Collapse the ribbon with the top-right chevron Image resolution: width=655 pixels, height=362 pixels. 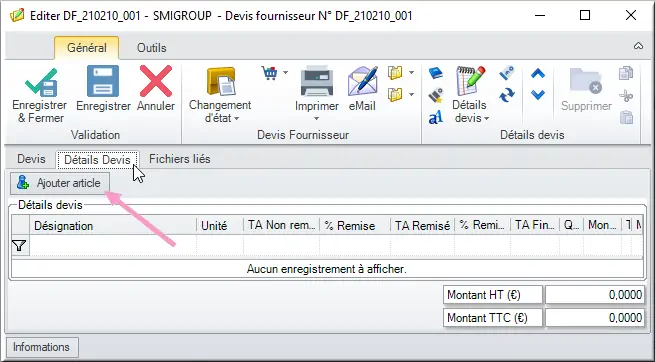click(x=638, y=46)
